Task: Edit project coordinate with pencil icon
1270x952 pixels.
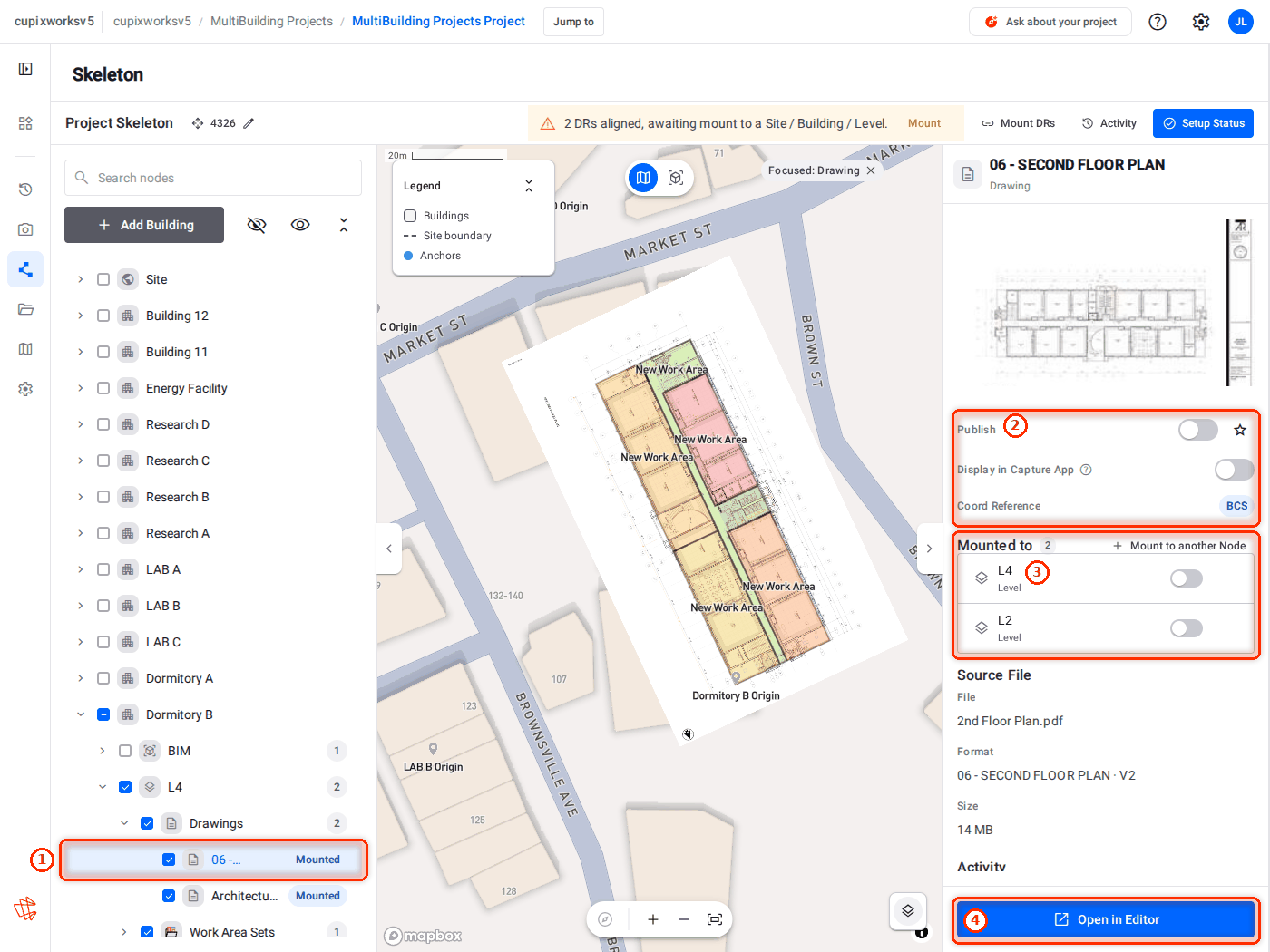Action: 249,123
